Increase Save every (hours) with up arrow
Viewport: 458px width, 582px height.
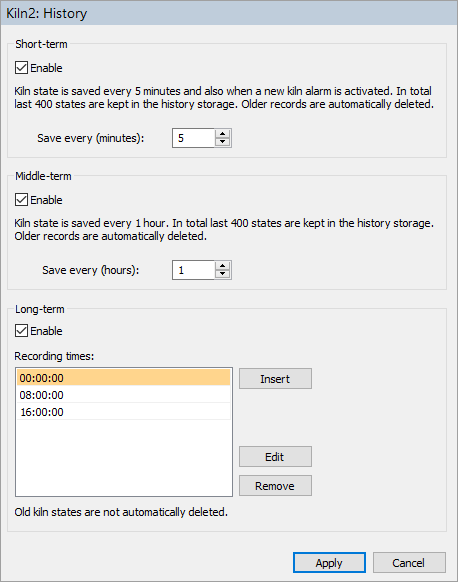(222, 266)
